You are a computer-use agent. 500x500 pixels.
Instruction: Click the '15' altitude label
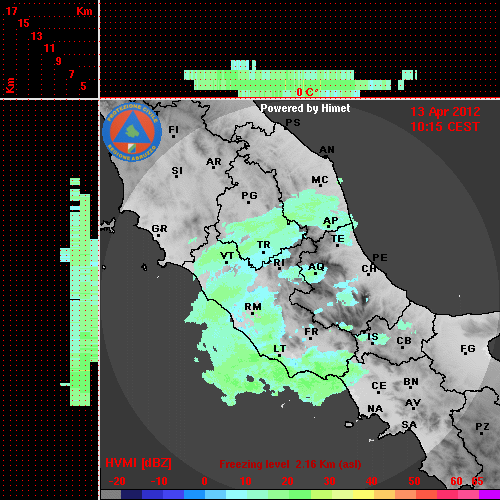click(x=24, y=23)
